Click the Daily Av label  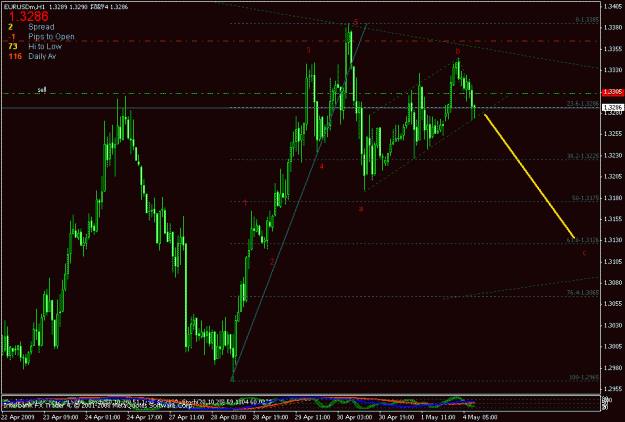point(42,57)
